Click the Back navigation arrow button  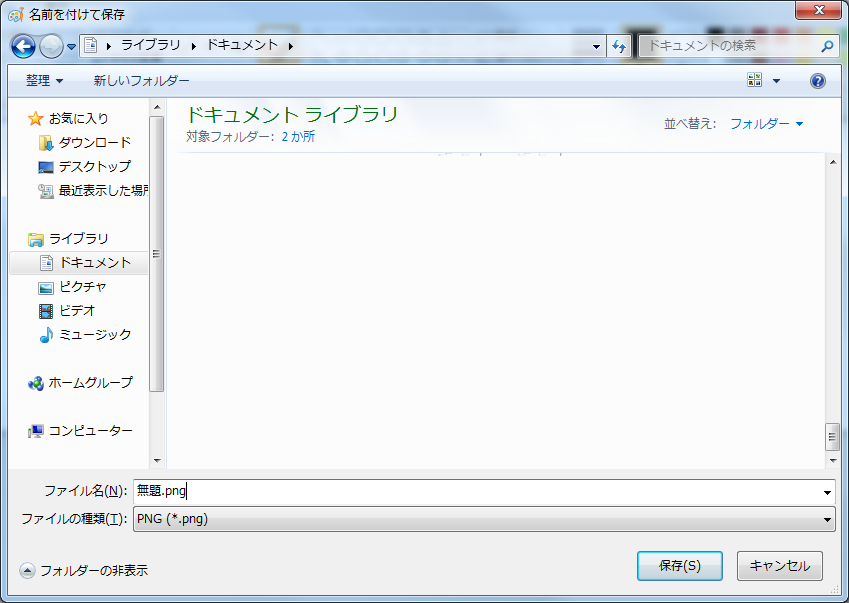(23, 47)
